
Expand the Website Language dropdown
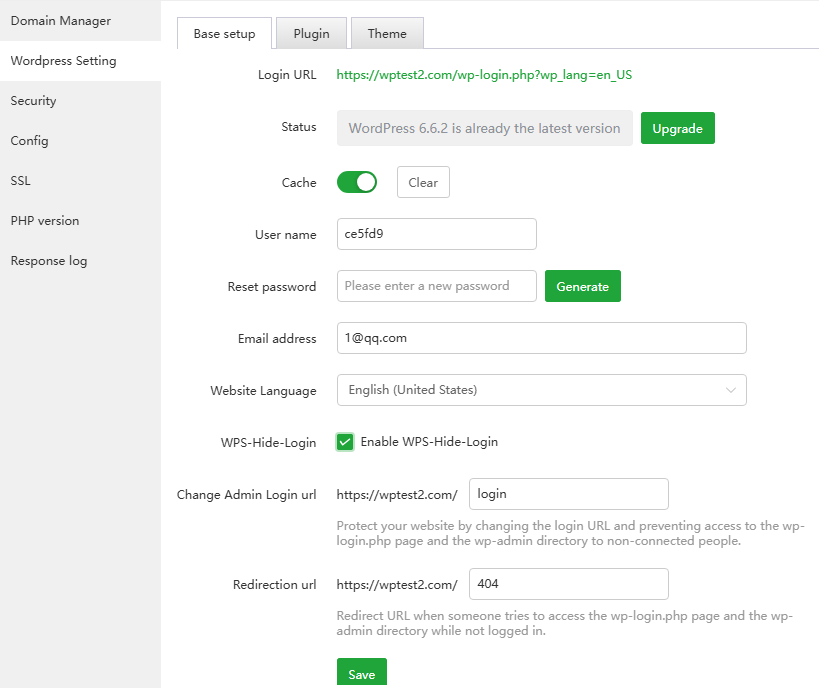click(x=541, y=390)
